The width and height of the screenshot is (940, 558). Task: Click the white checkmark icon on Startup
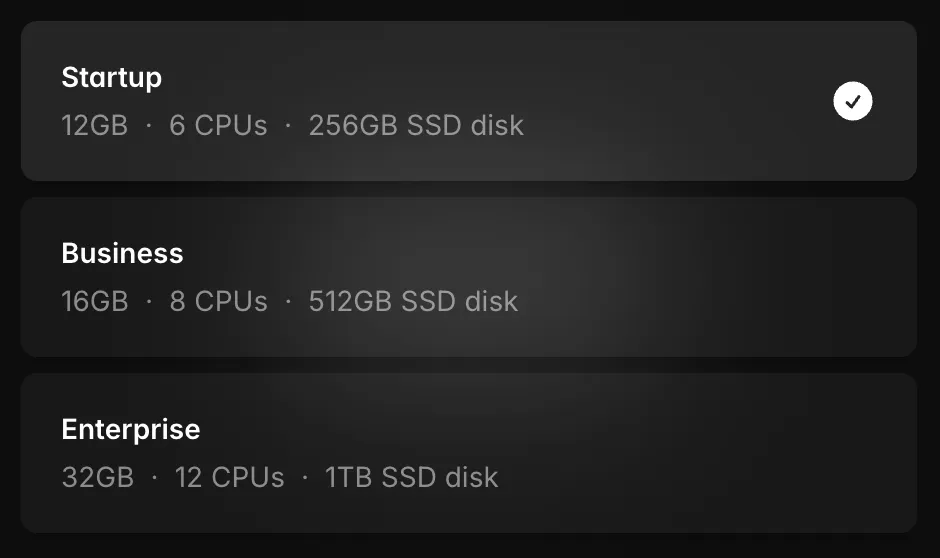(x=853, y=101)
